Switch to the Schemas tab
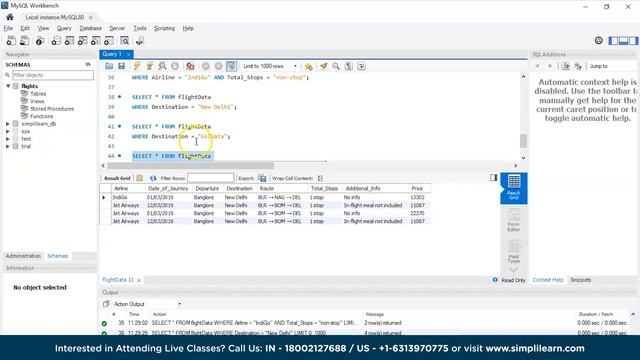 [58, 256]
